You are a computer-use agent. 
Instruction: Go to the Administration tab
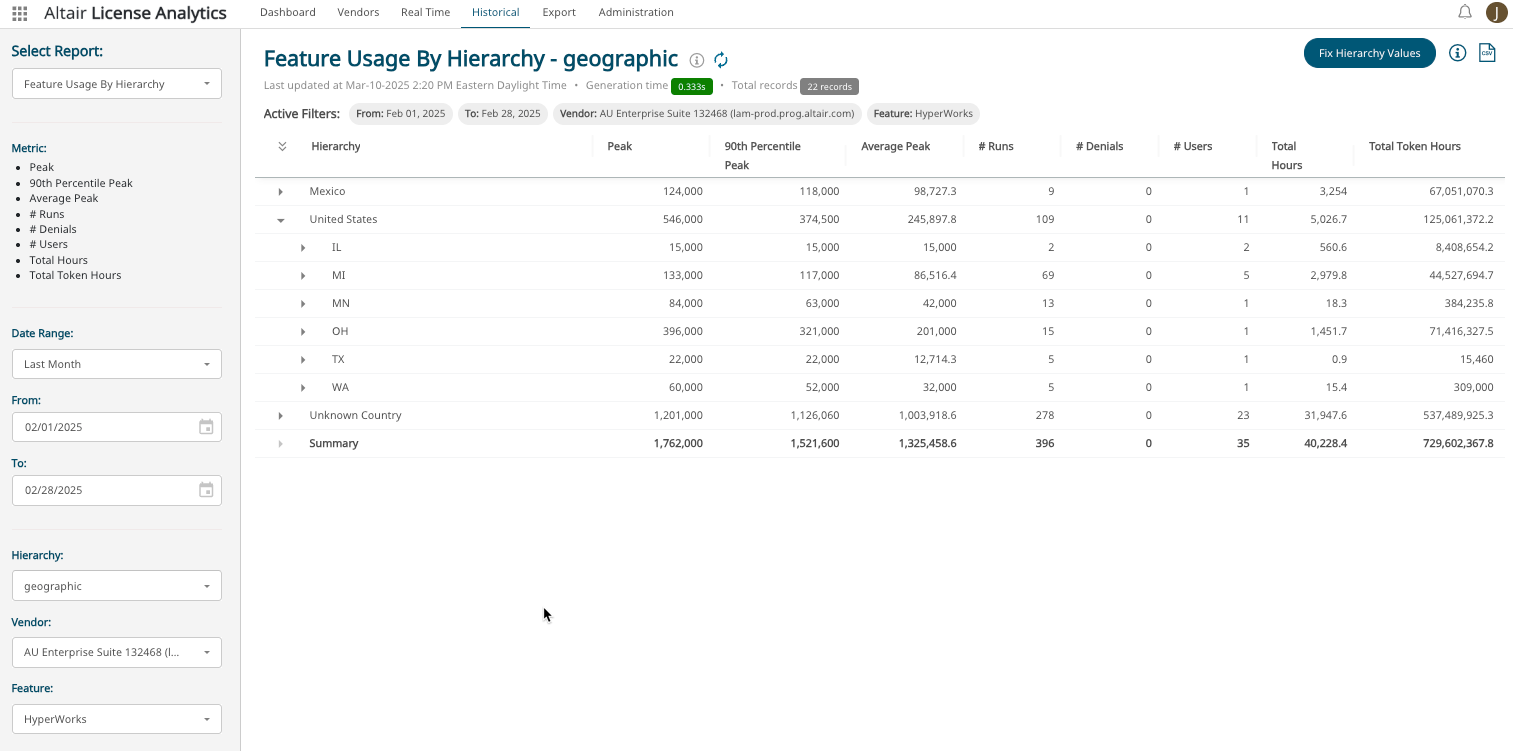tap(635, 13)
